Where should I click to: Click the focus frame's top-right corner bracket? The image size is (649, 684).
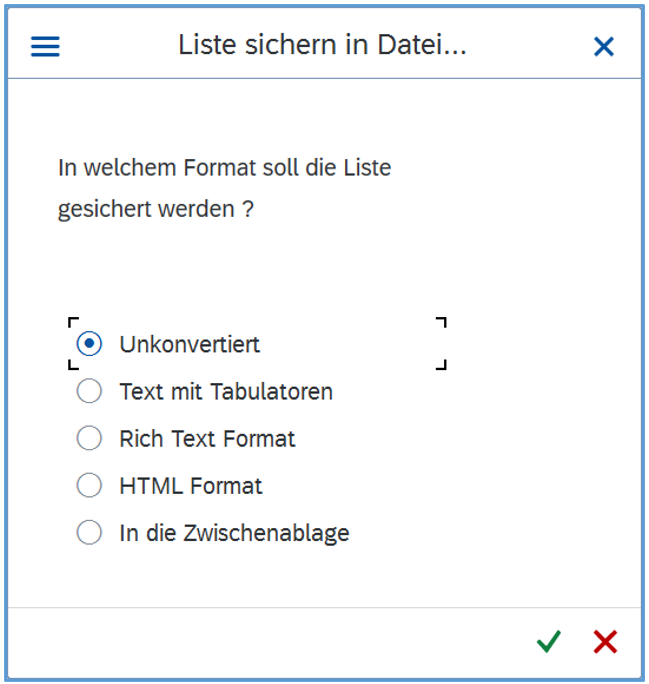442,322
